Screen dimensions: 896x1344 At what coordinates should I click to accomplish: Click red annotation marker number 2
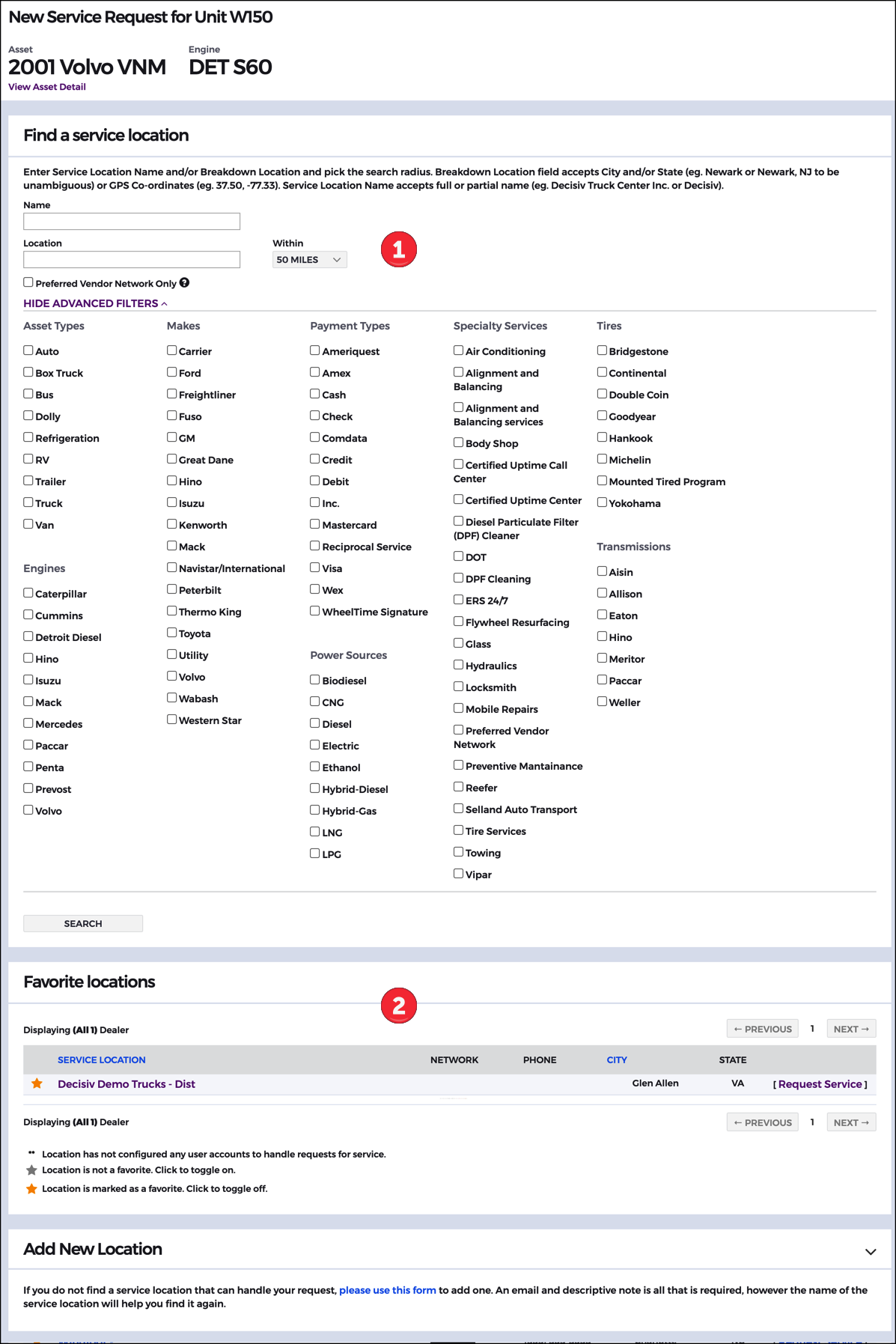tap(398, 1006)
